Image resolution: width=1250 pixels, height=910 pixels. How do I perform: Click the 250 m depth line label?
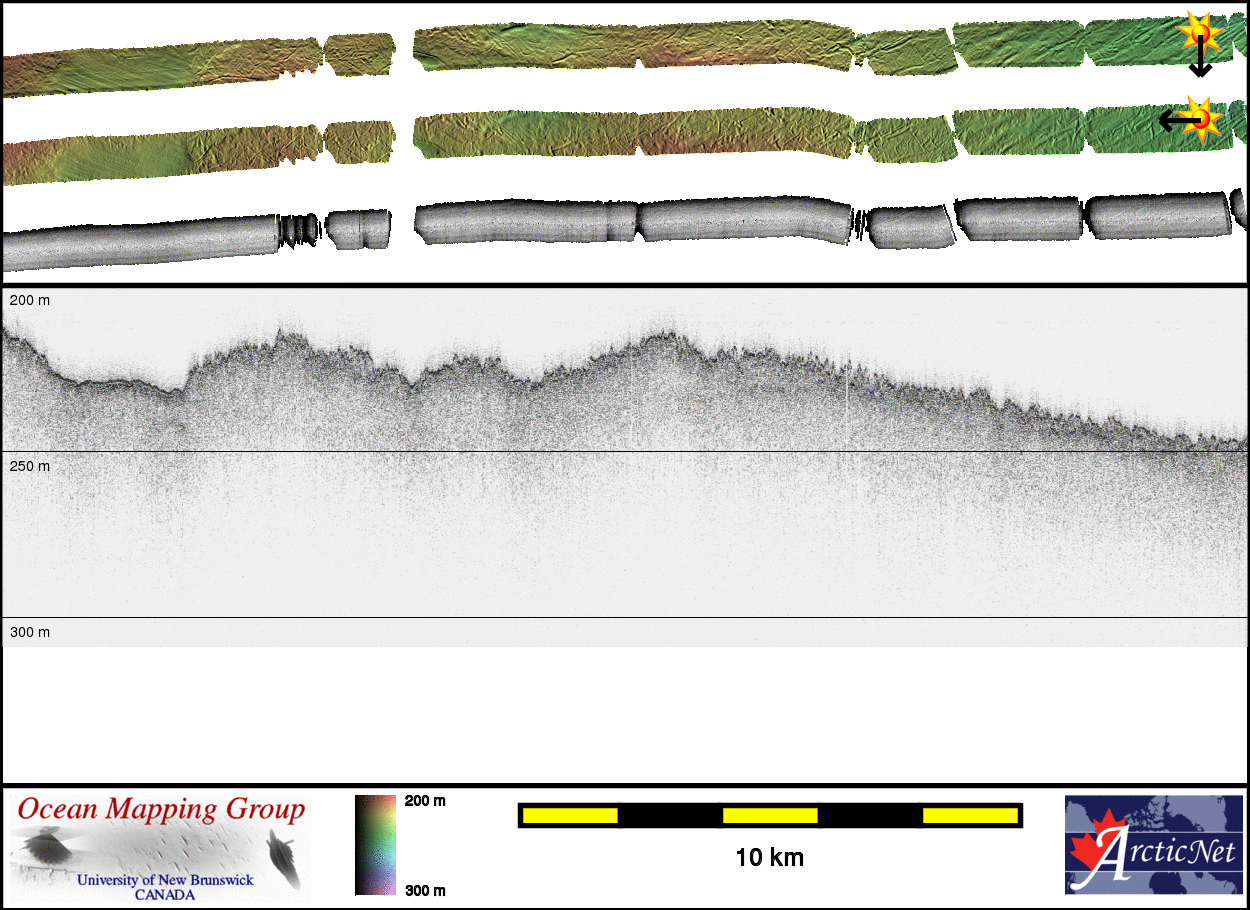tap(29, 466)
